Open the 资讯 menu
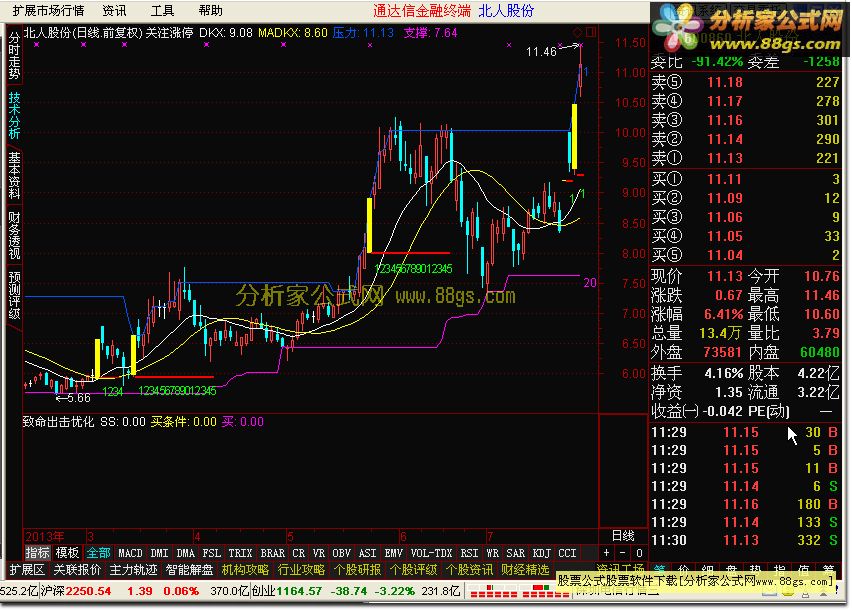This screenshot has width=852, height=610. pyautogui.click(x=114, y=10)
